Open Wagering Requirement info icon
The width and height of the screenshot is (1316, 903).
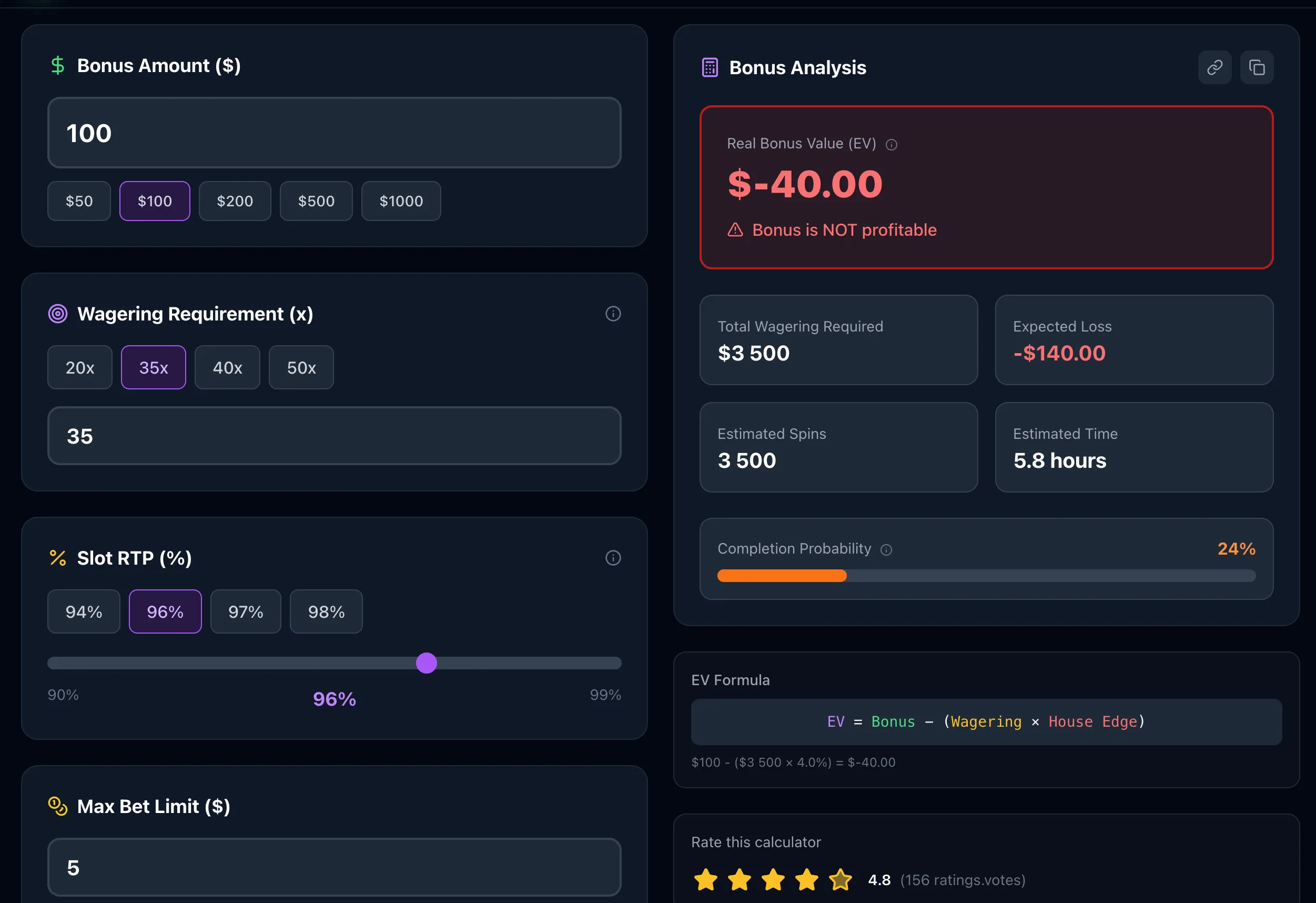[x=613, y=314]
